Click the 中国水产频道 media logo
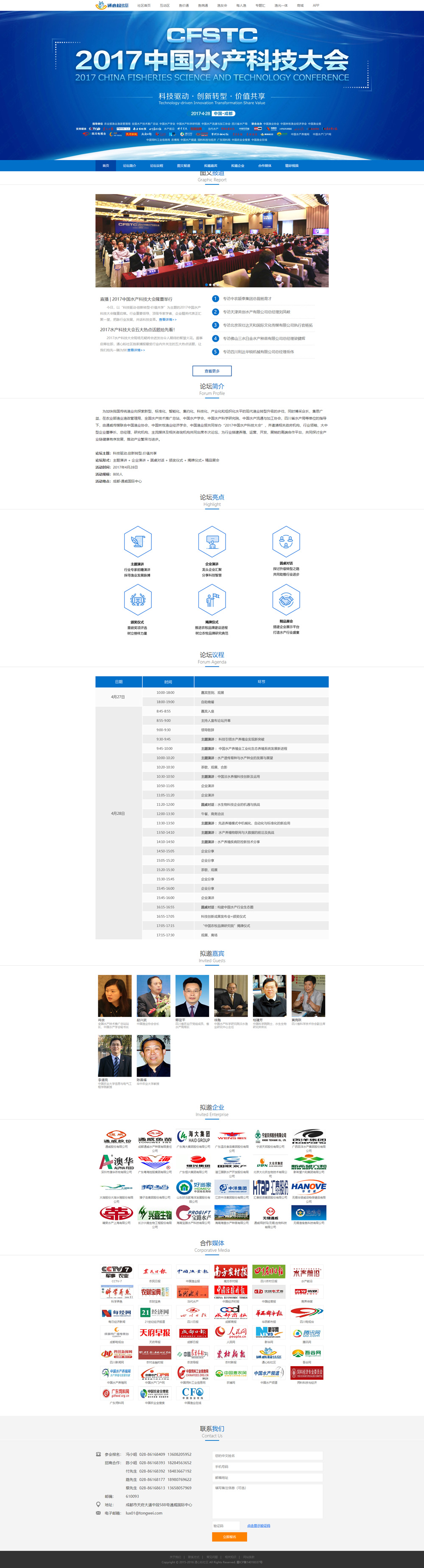 [269, 1373]
